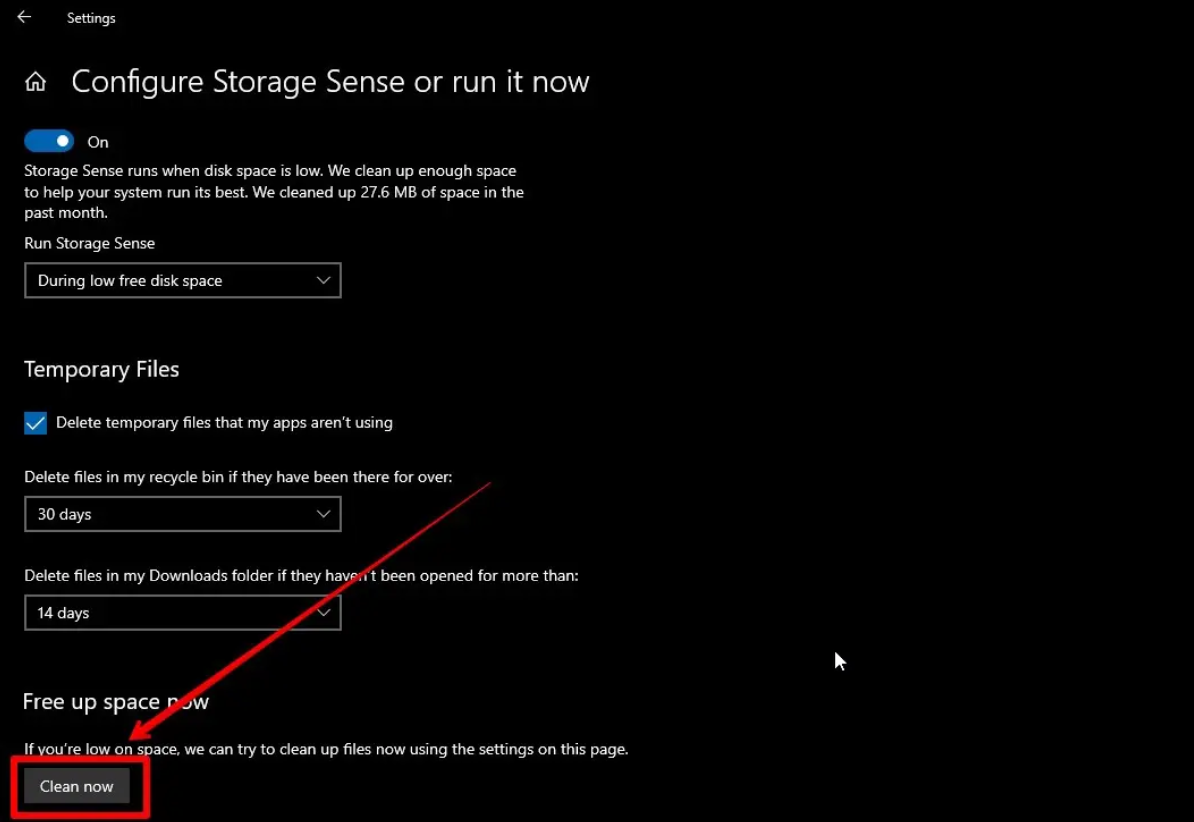Turn off the Storage Sense toggle switch
This screenshot has height=822, width=1194.
pos(49,142)
